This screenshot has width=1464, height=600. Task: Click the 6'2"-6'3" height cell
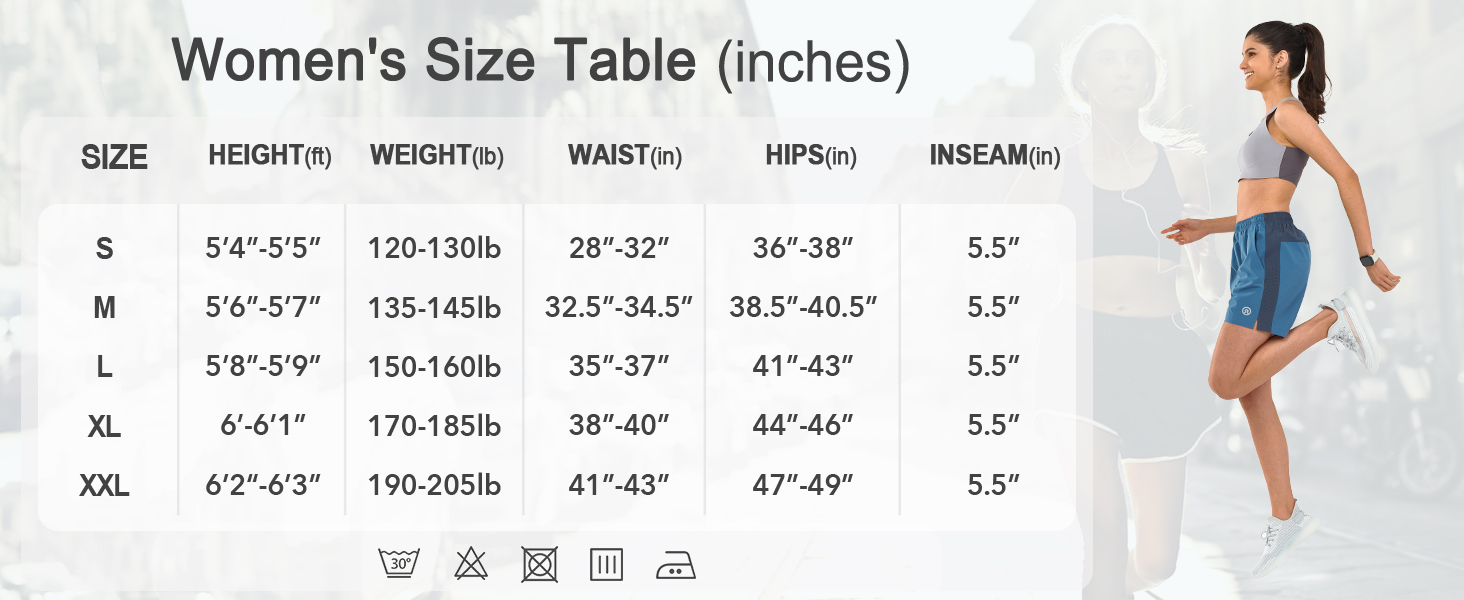click(x=263, y=486)
